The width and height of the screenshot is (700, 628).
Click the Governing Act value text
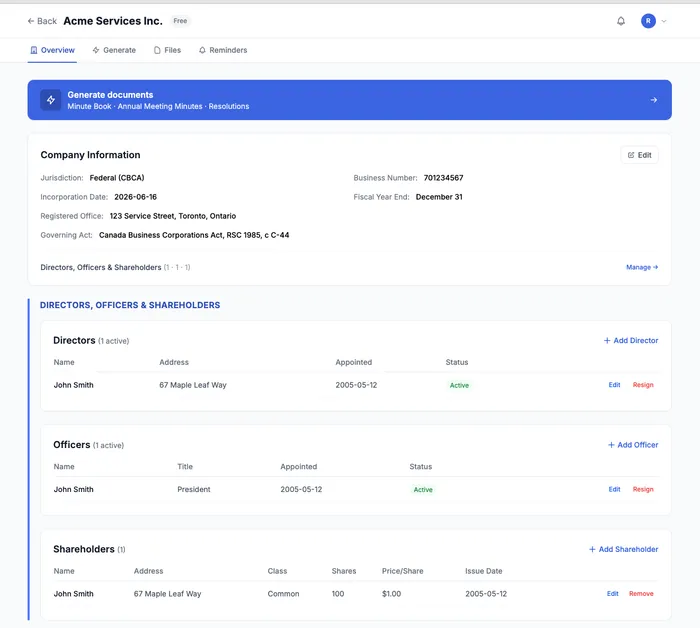pyautogui.click(x=194, y=235)
